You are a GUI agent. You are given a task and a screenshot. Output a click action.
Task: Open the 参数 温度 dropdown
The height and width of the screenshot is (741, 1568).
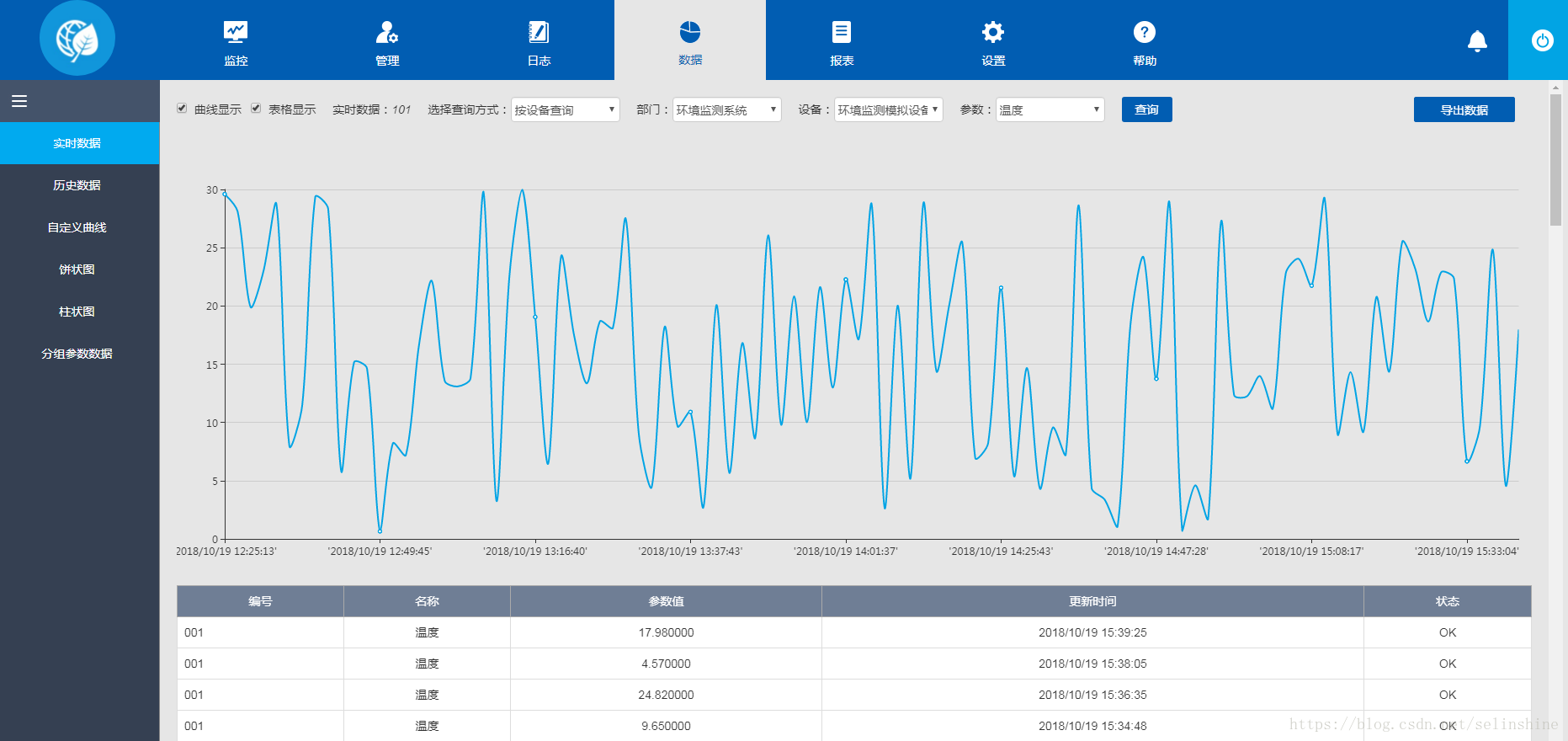tap(1050, 109)
